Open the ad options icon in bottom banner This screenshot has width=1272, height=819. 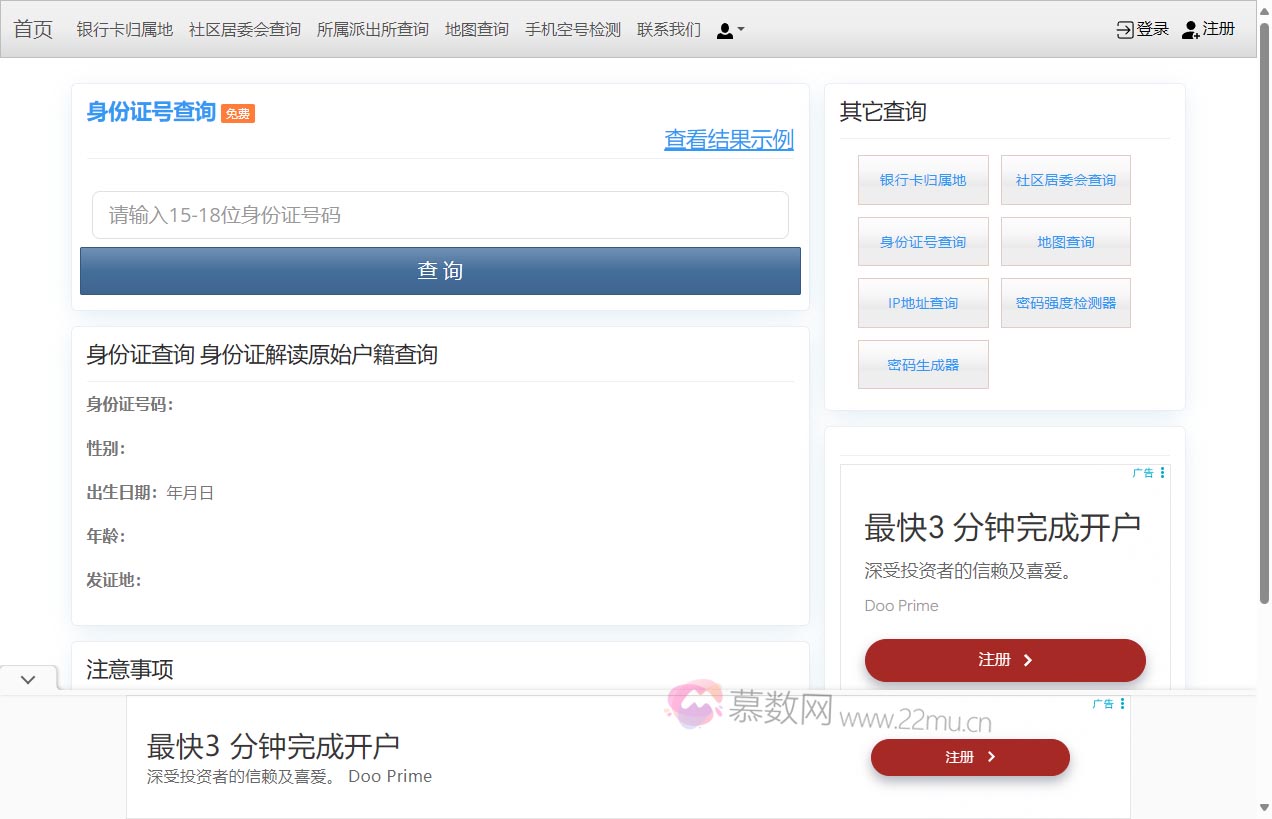1122,704
